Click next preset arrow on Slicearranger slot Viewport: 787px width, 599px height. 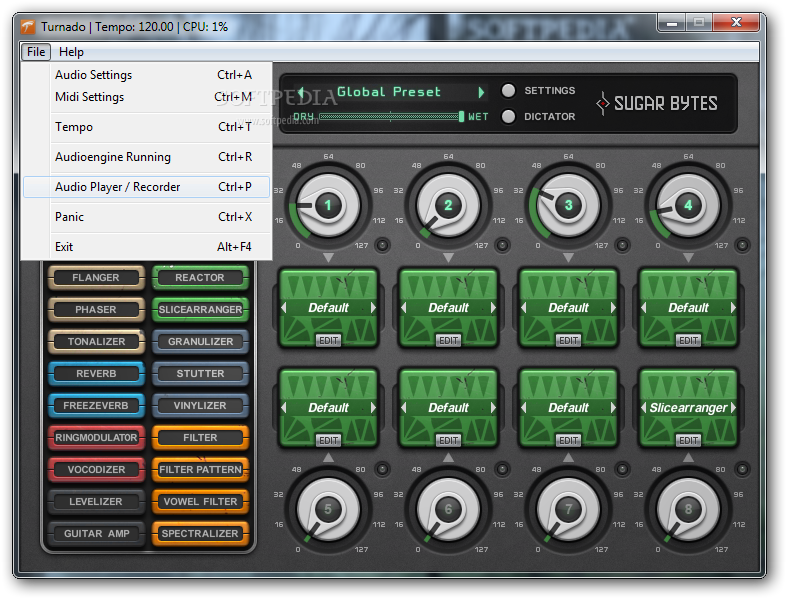pyautogui.click(x=733, y=408)
